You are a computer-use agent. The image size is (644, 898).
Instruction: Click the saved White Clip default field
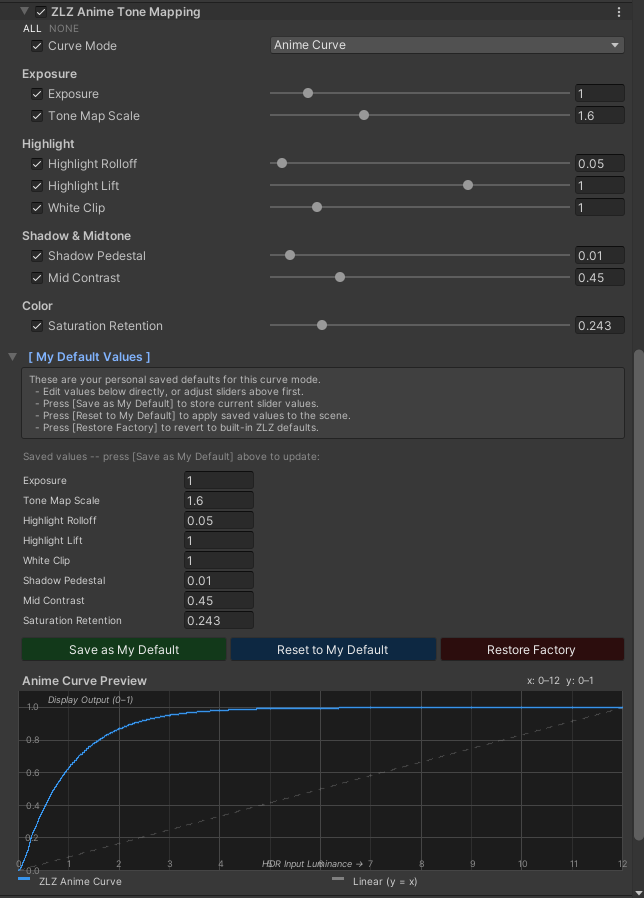[219, 561]
